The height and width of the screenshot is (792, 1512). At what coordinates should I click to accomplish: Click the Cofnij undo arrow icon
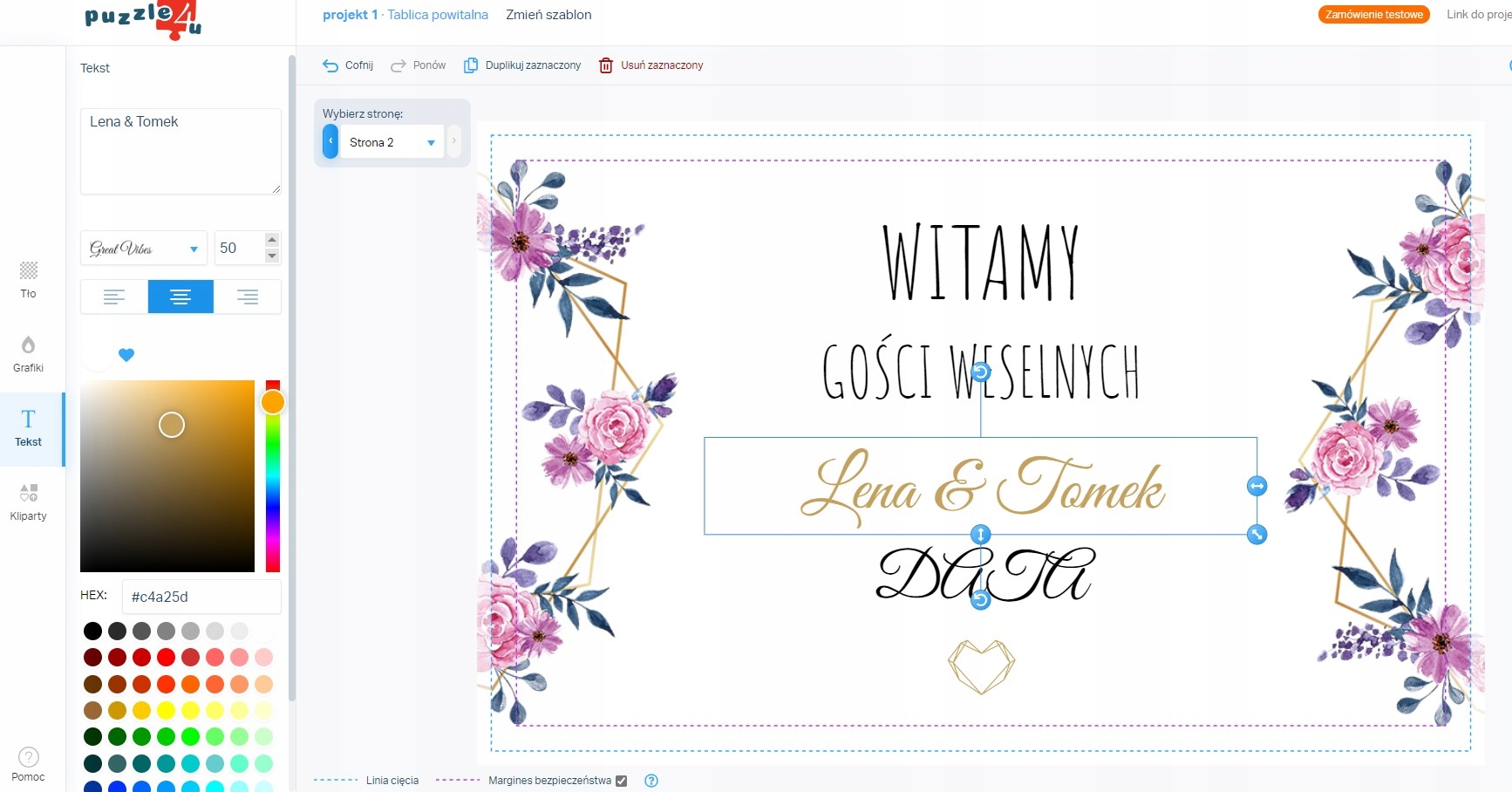pos(330,65)
